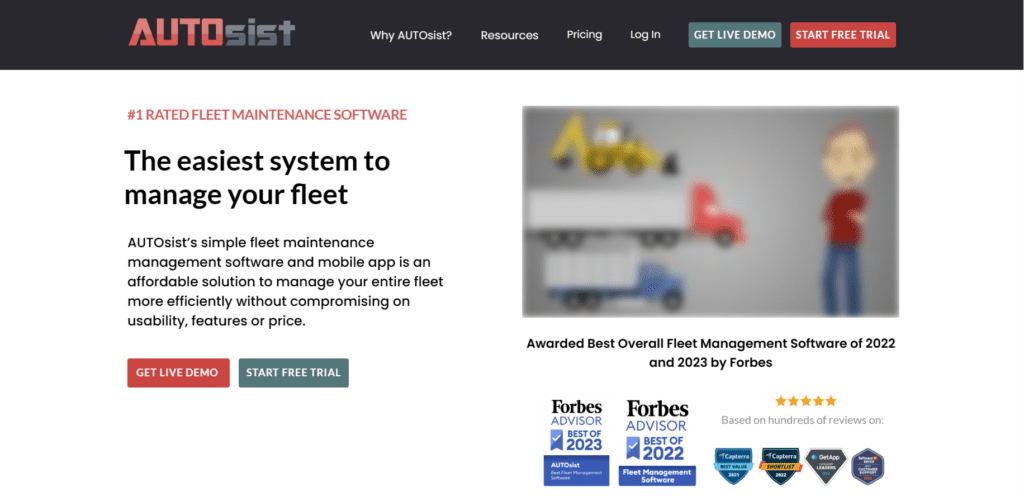Click 'Based on hundreds of reviews on:' text
The height and width of the screenshot is (496, 1024).
click(x=803, y=420)
